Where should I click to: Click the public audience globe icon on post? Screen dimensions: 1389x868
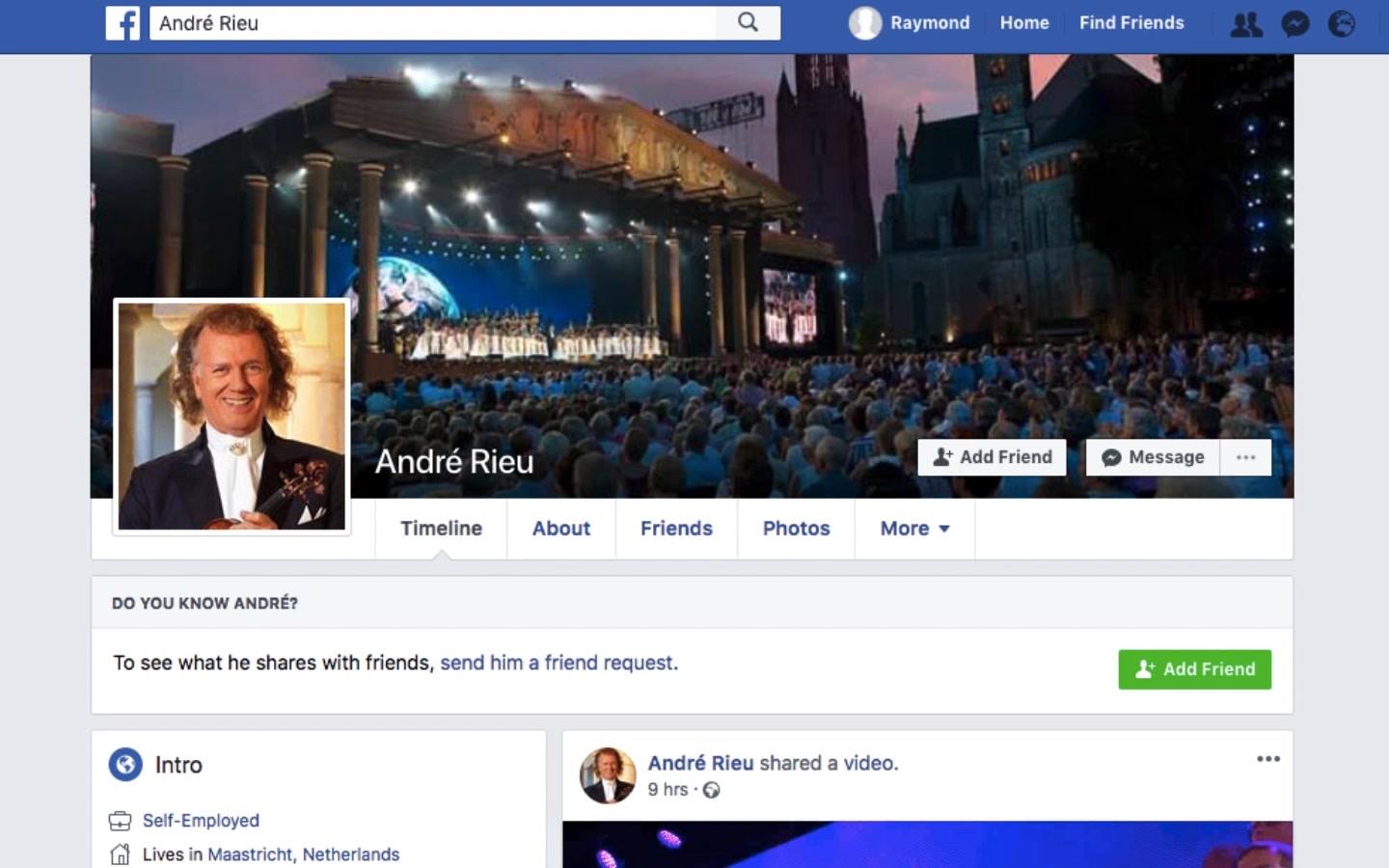pos(712,790)
